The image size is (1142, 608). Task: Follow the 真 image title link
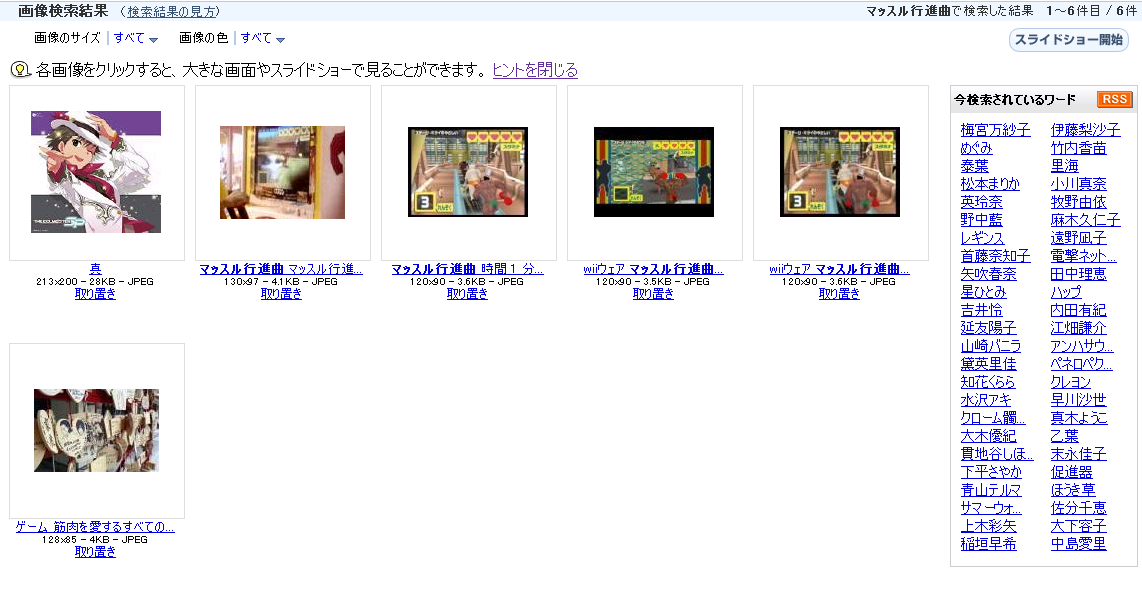(x=95, y=269)
